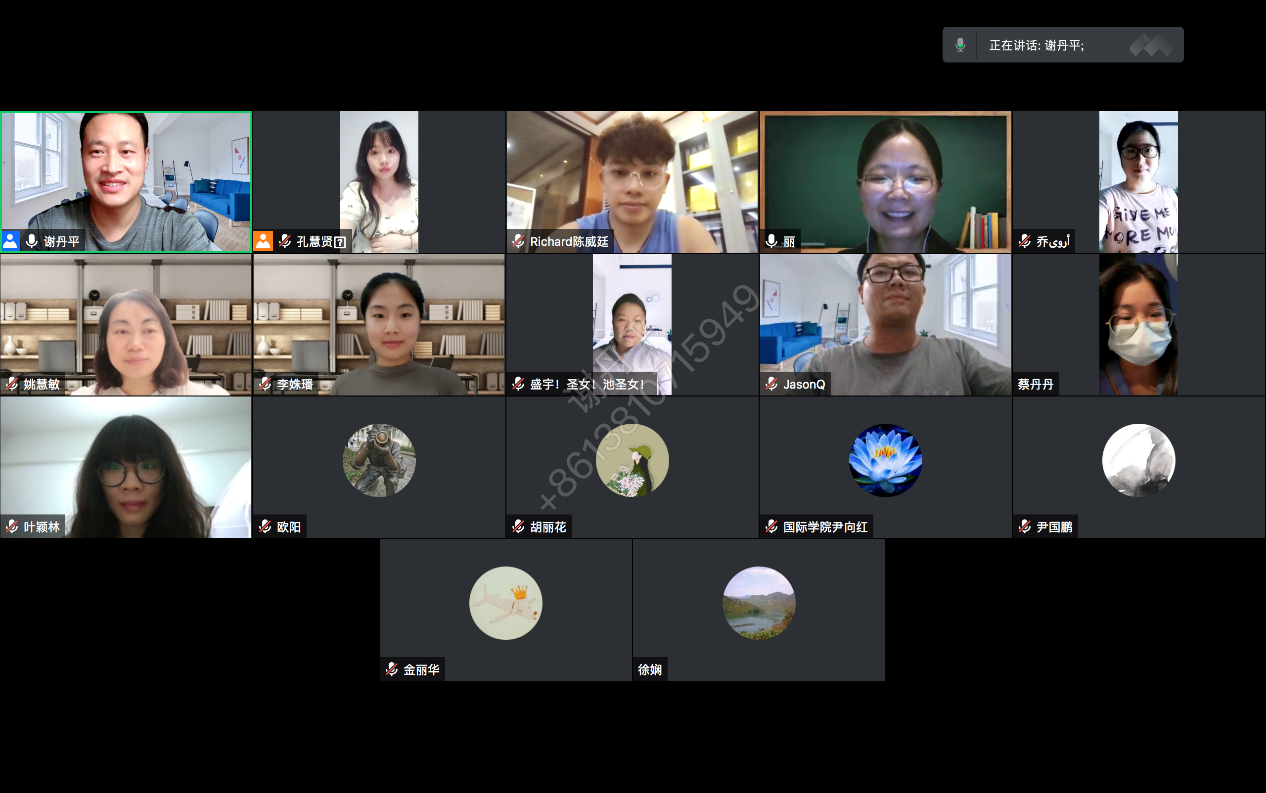1266x793 pixels.
Task: Click the microphone icon beside 丽
Action: tap(771, 241)
